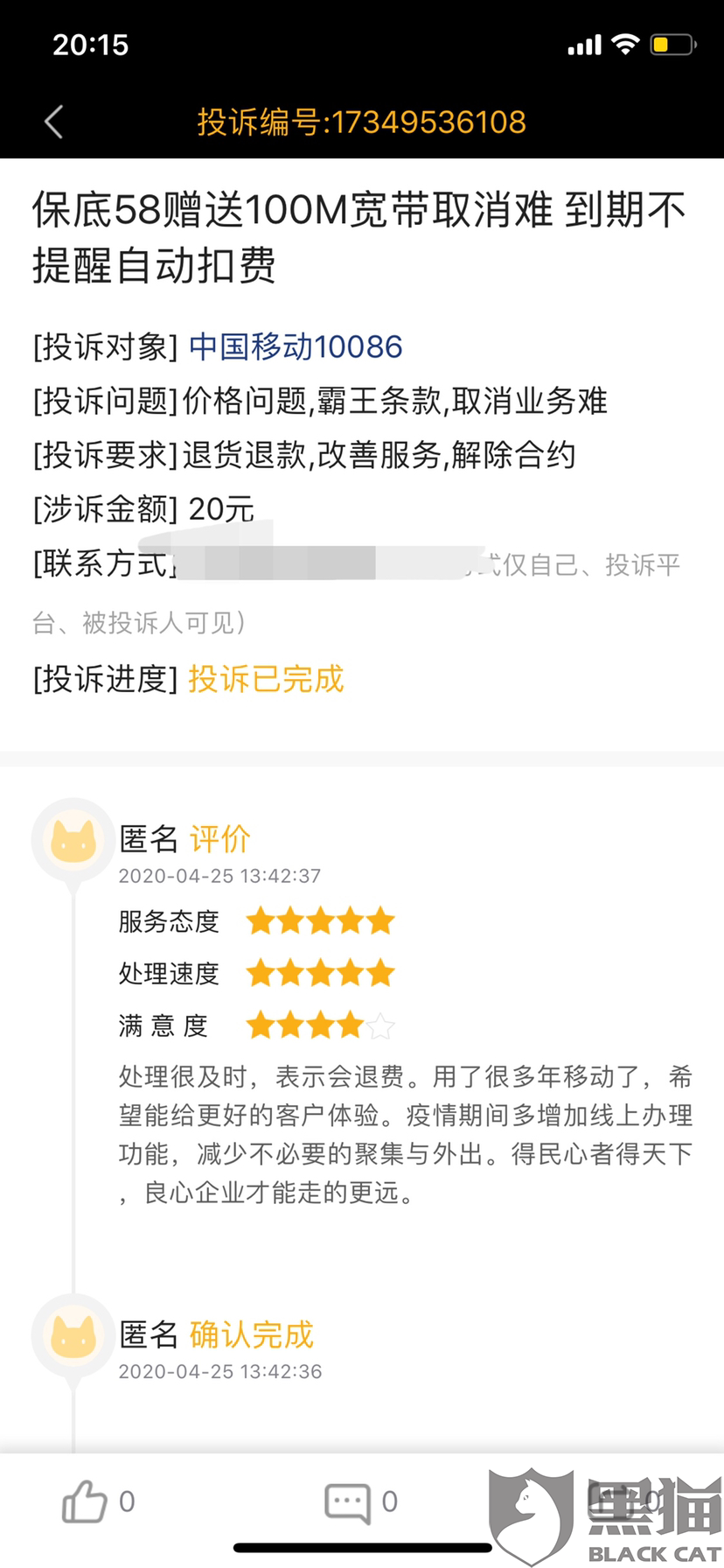Tap the fifth empty star of 满意度

tap(381, 1025)
